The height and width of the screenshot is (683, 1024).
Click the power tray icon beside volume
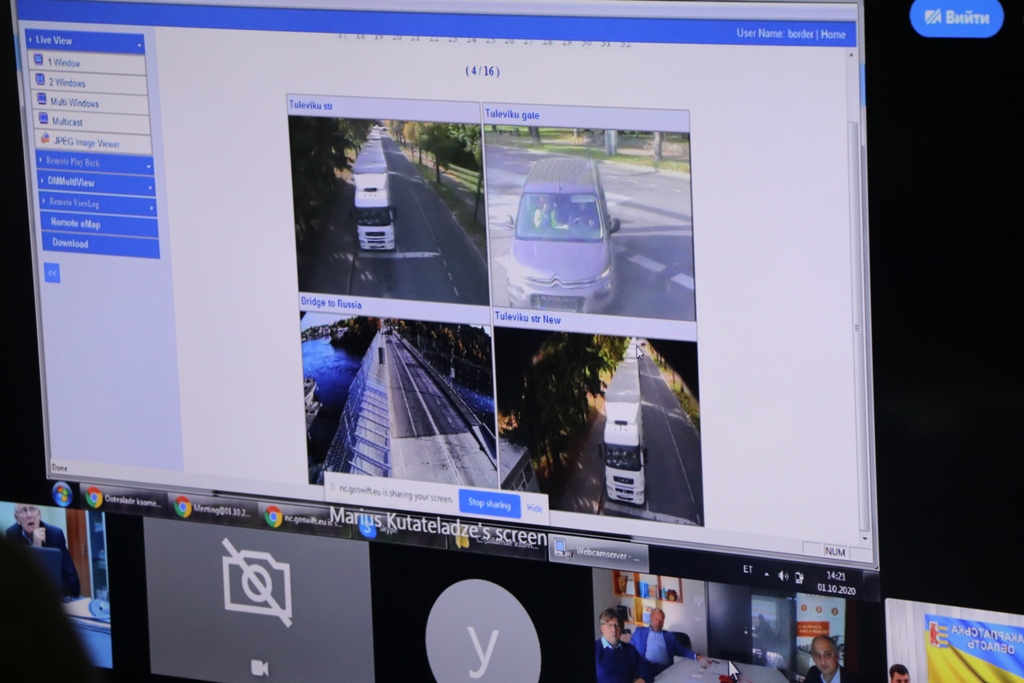point(799,577)
